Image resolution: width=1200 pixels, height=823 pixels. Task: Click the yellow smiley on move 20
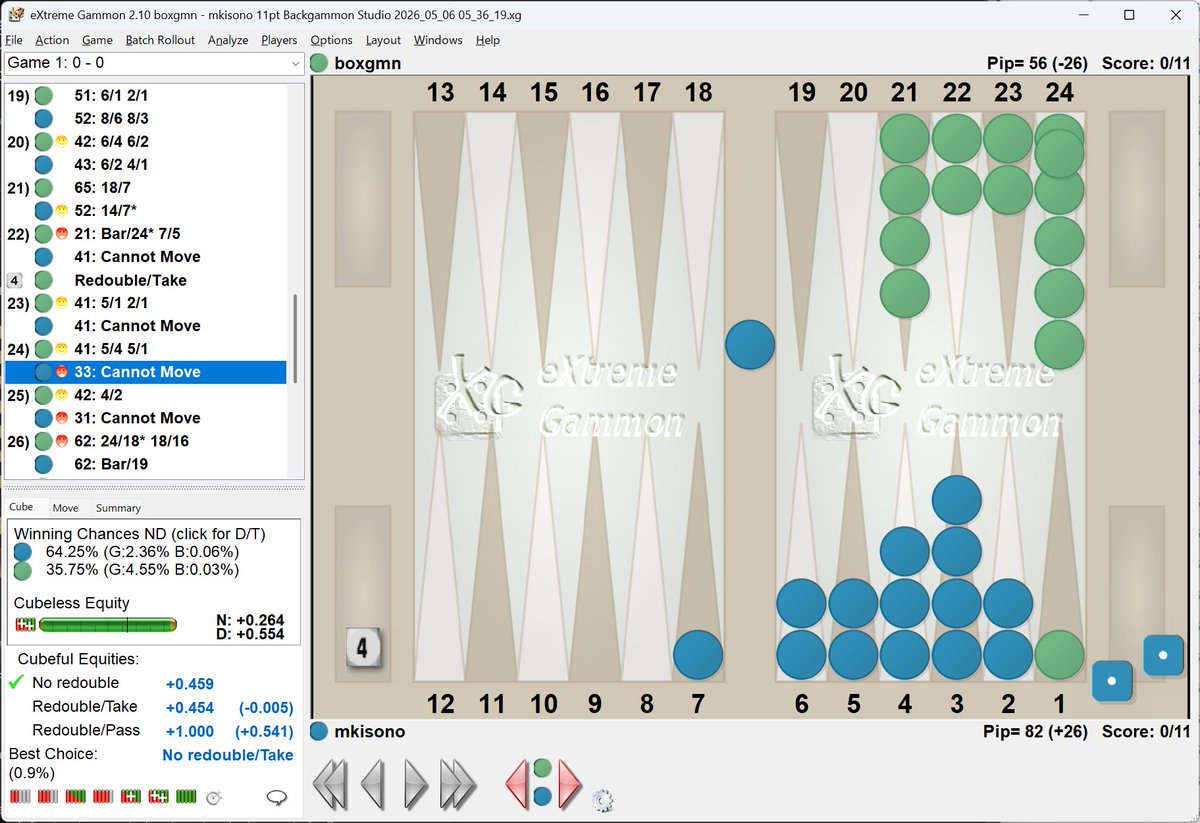[61, 142]
